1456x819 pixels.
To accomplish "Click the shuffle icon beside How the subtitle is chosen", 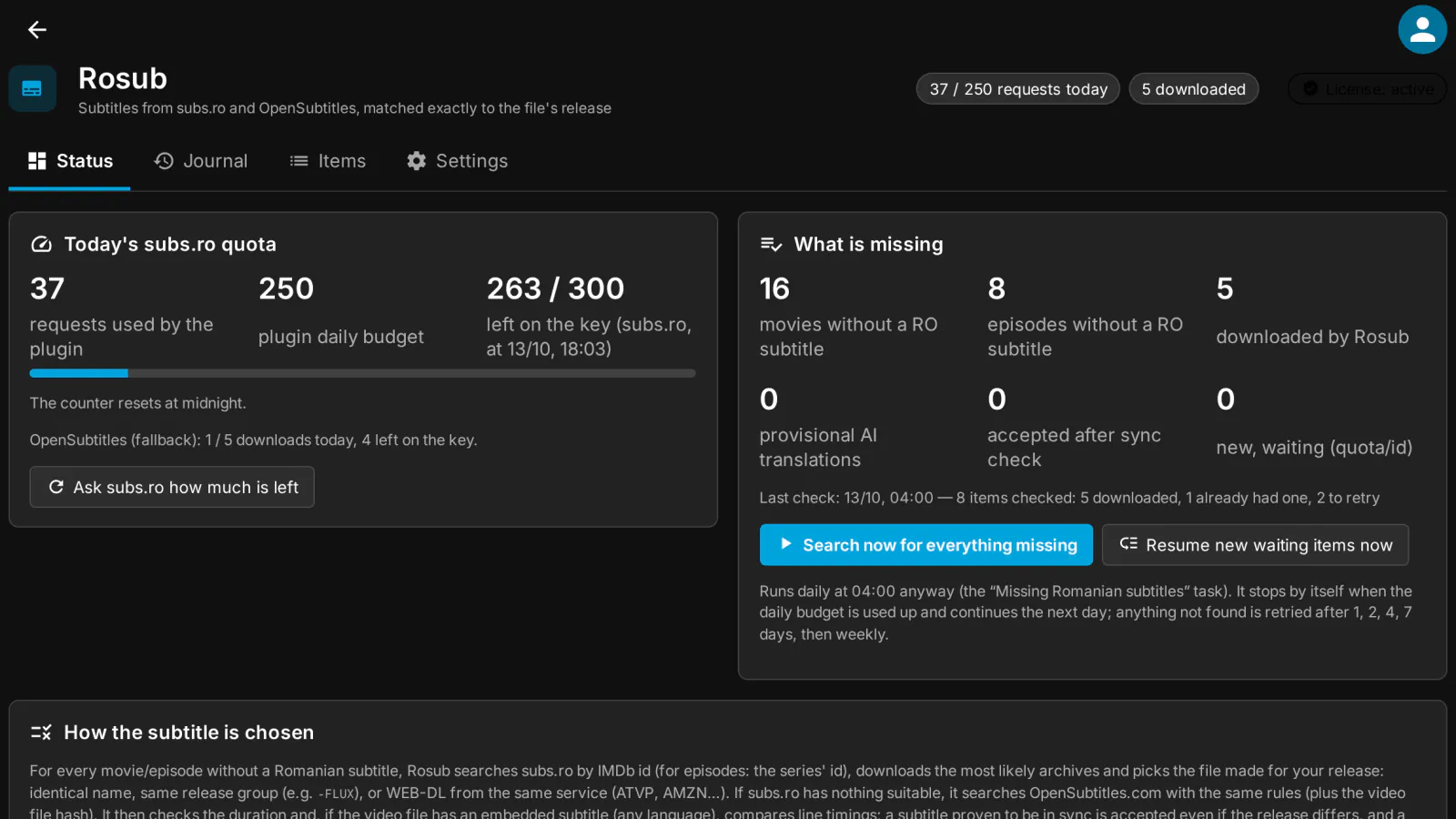I will tap(41, 733).
